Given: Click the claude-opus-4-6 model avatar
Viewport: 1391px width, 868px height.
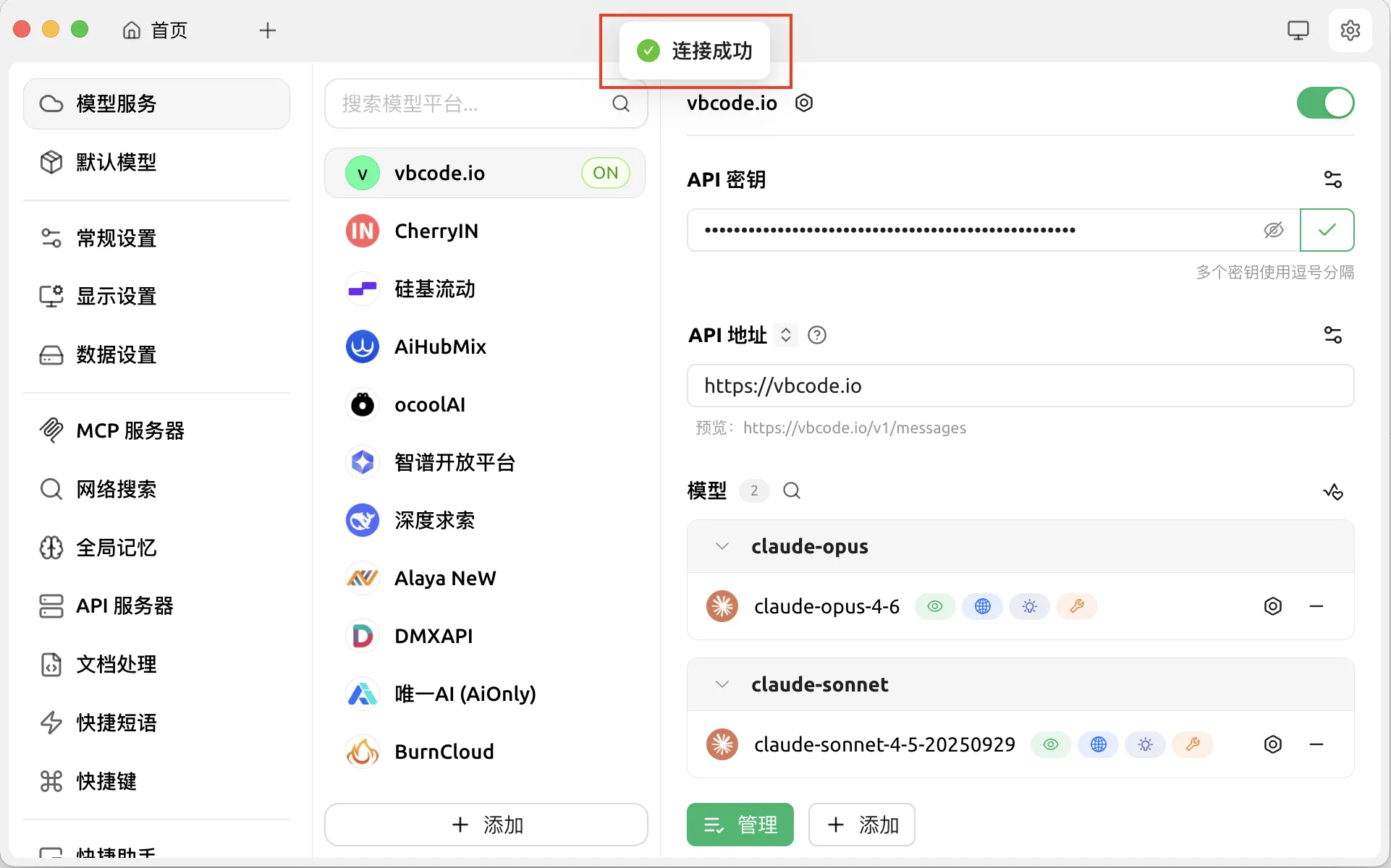Looking at the screenshot, I should 722,606.
